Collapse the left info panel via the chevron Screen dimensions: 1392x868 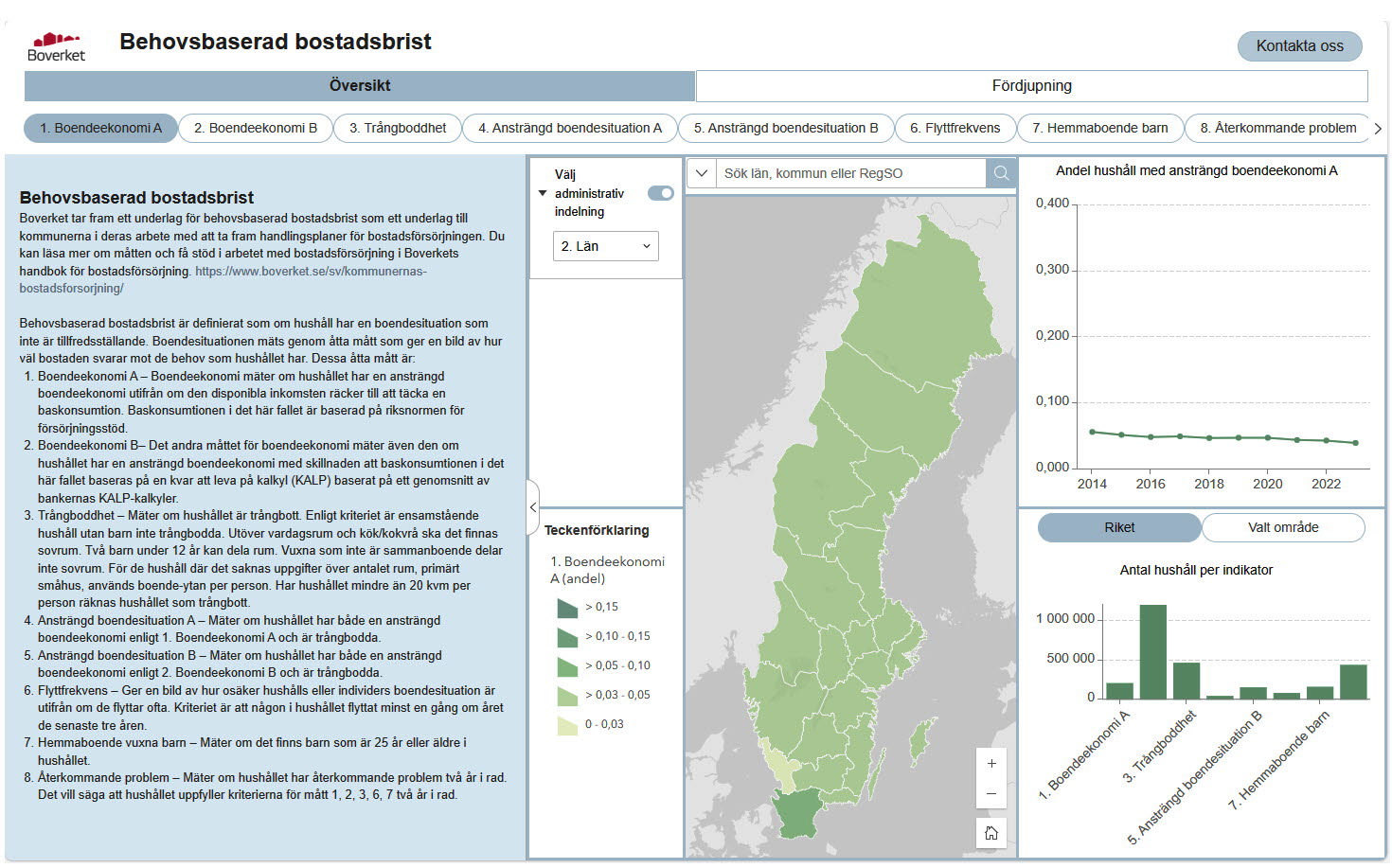click(x=533, y=508)
